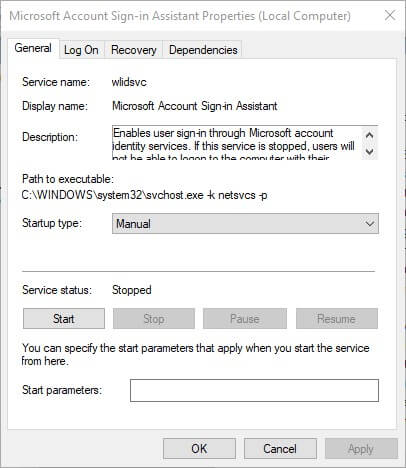This screenshot has width=406, height=468.
Task: Click the Startup type chevron arrow
Action: point(369,223)
